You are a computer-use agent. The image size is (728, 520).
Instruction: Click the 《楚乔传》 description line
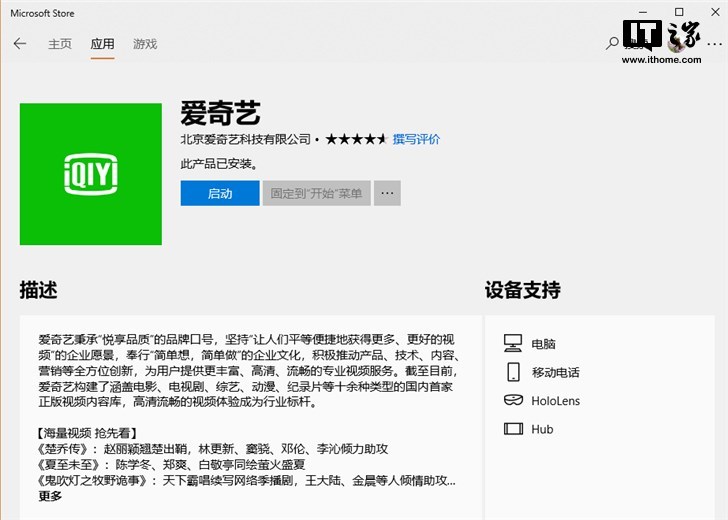212,449
